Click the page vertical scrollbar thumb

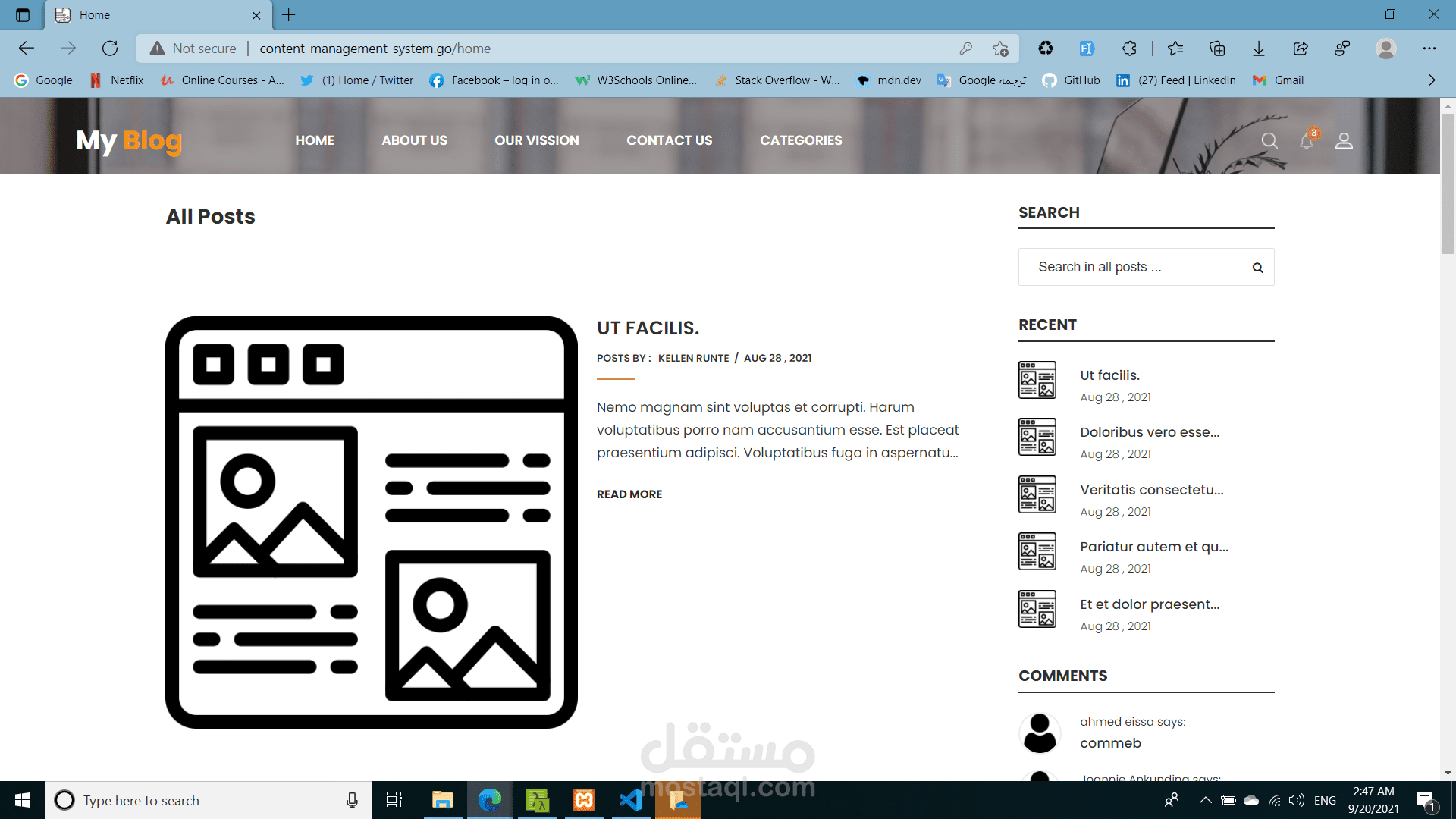(x=1448, y=182)
